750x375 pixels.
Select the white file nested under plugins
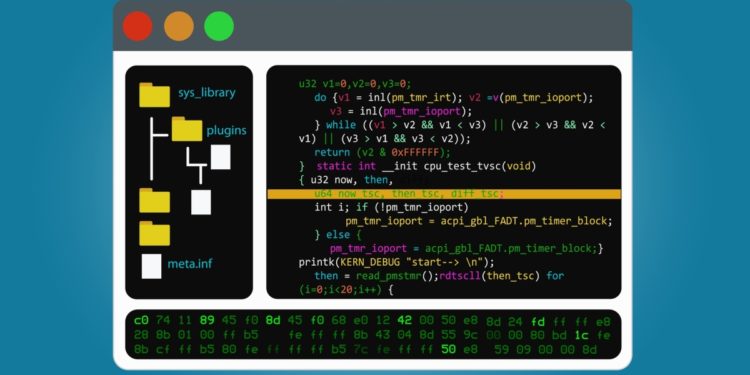(x=221, y=157)
